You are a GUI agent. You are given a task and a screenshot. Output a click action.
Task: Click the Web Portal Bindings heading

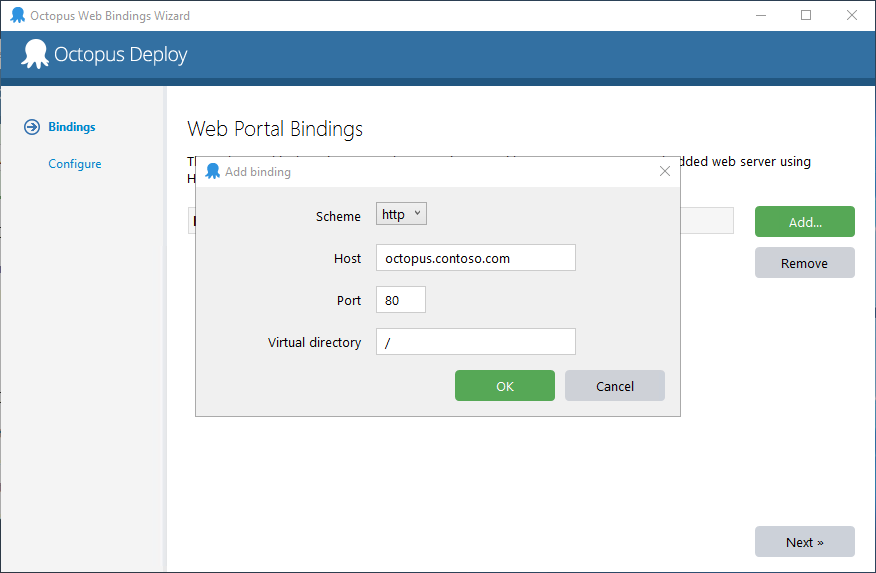coord(275,129)
